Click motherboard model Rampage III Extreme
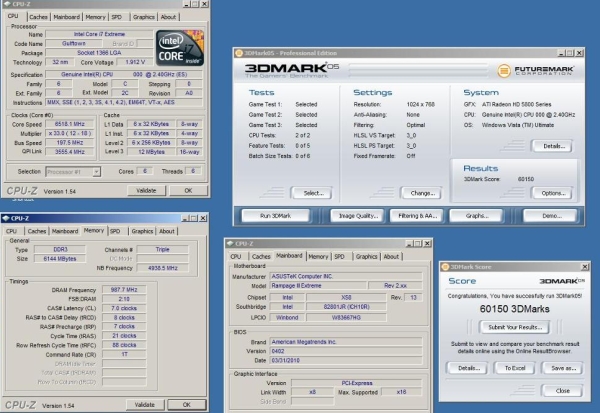600x413 pixels. [317, 286]
